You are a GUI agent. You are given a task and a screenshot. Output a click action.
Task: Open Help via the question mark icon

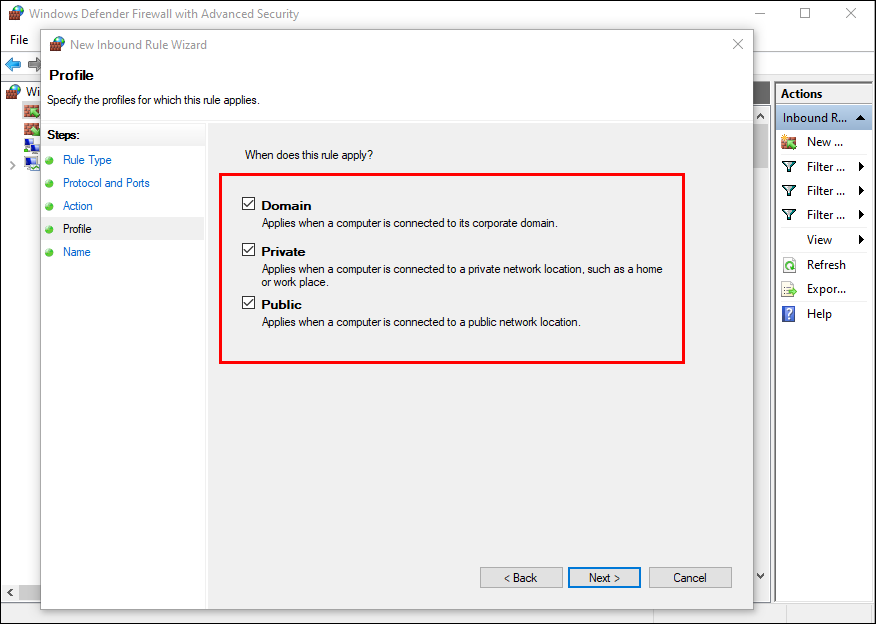(789, 314)
